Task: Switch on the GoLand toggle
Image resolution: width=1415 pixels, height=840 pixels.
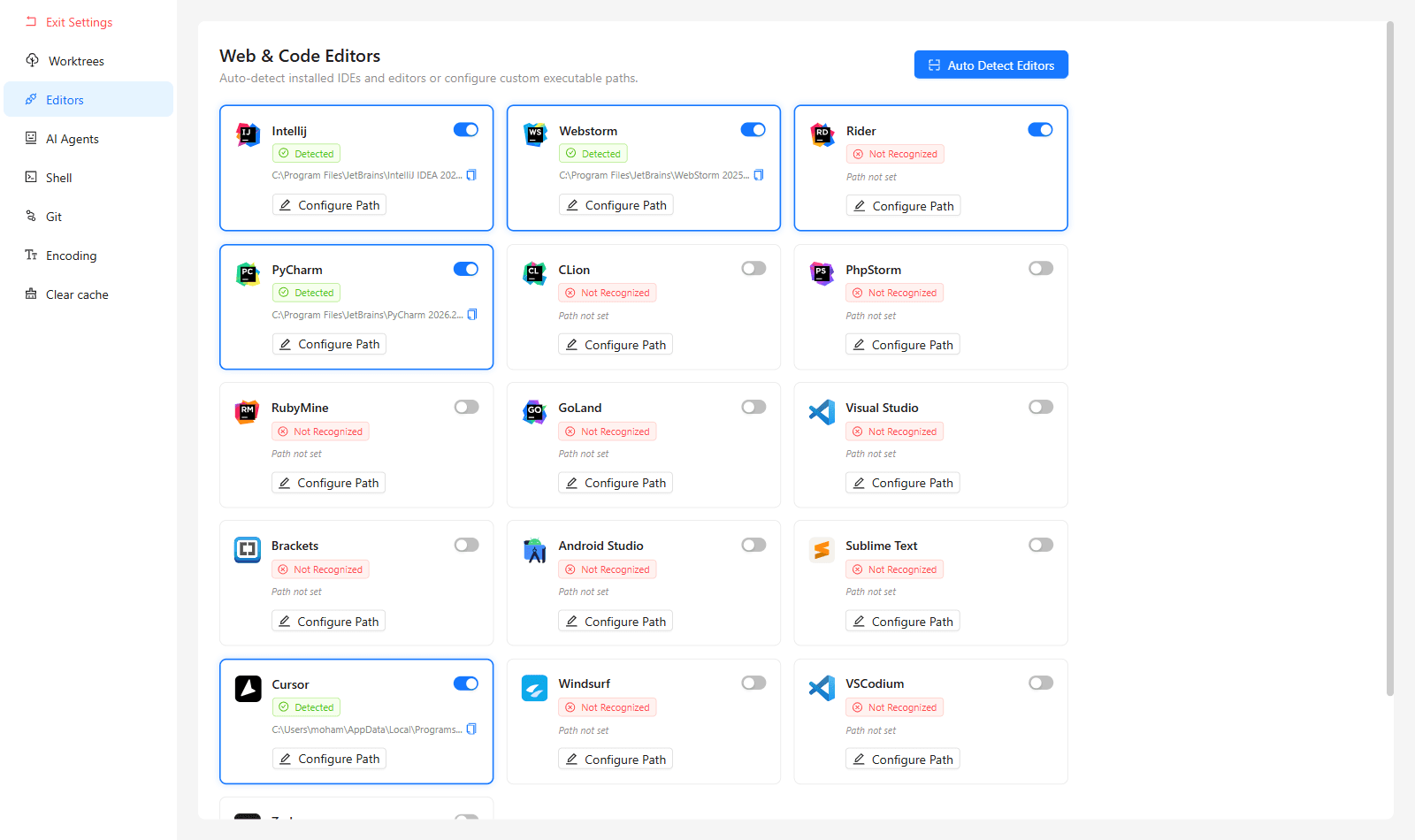Action: pos(754,407)
